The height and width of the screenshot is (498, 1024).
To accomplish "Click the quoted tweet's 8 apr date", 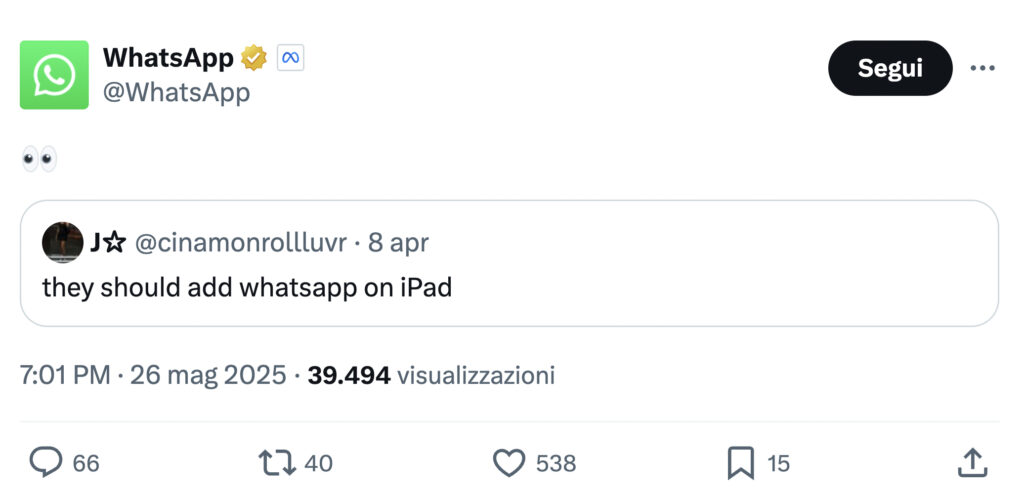I will click(398, 243).
